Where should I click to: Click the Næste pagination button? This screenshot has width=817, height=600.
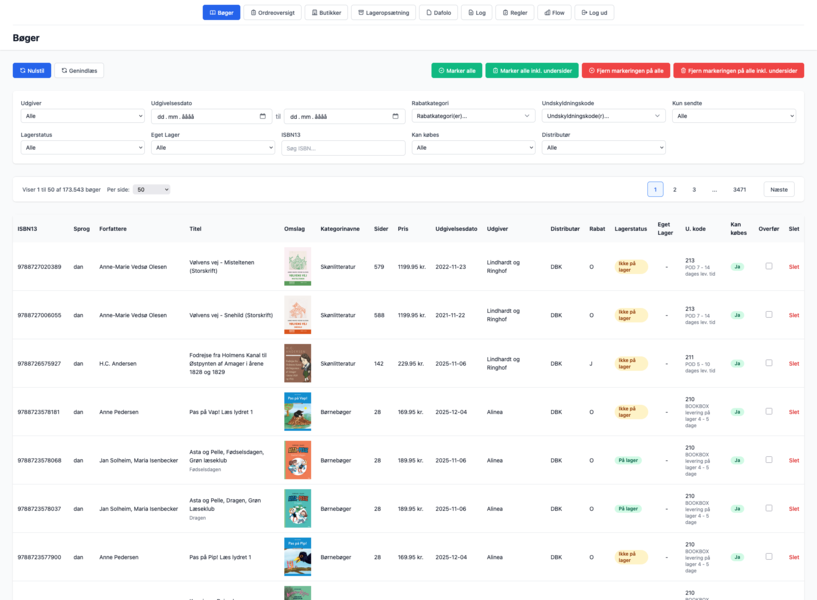[x=778, y=189]
